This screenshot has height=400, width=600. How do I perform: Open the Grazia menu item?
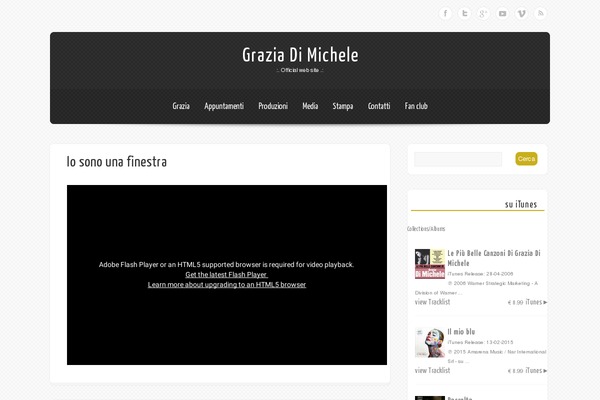[x=181, y=106]
